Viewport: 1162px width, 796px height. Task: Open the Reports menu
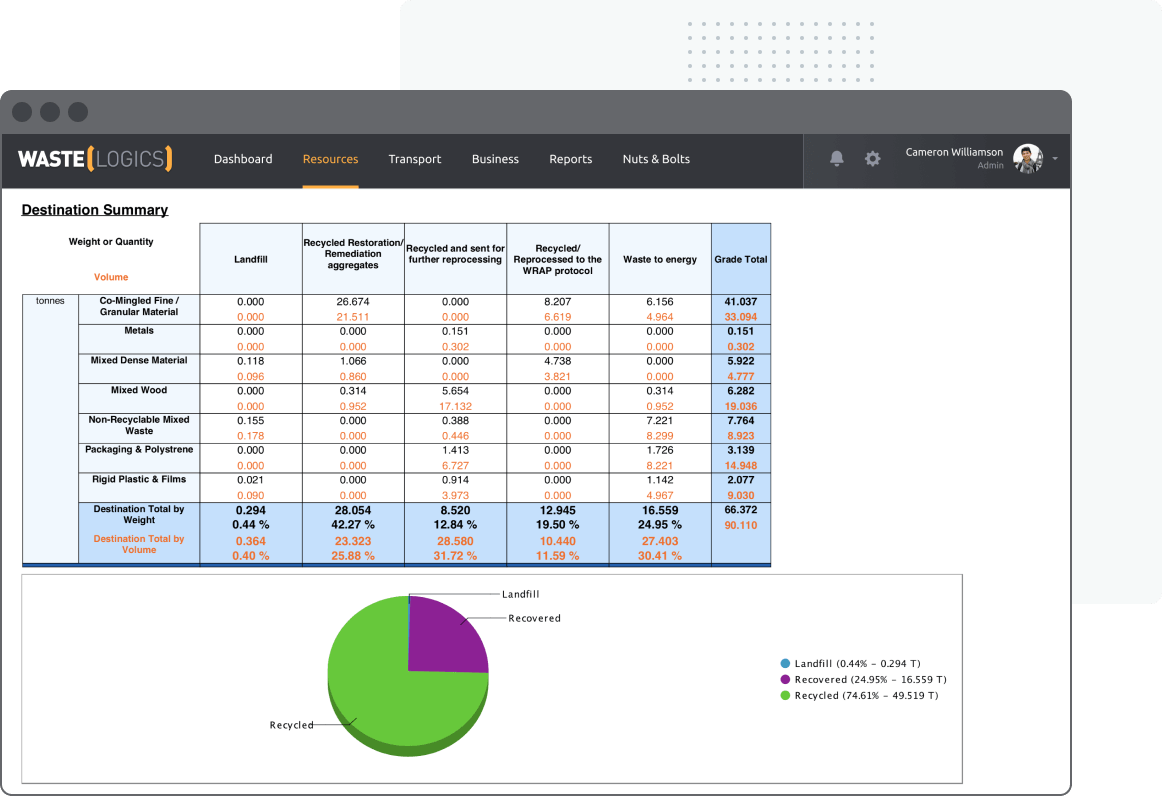[570, 159]
